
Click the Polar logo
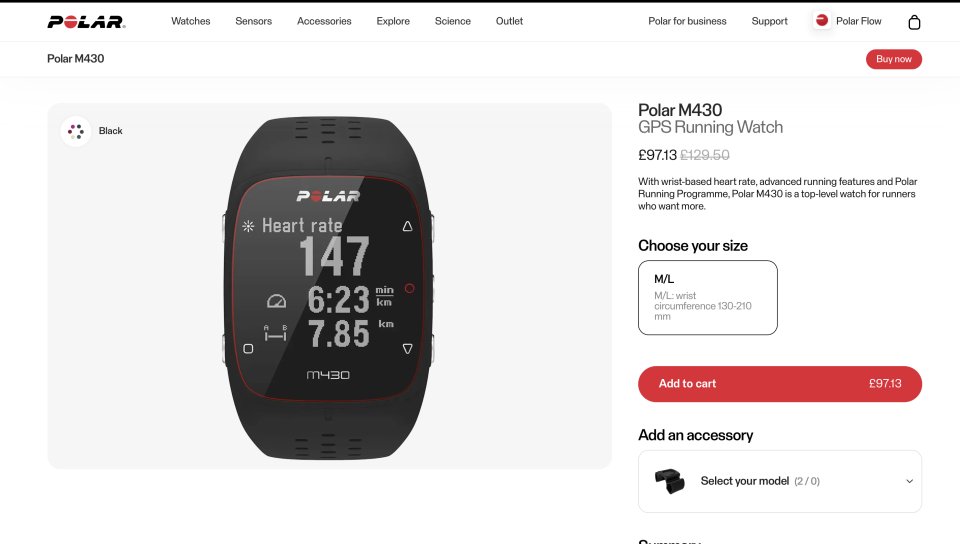86,22
